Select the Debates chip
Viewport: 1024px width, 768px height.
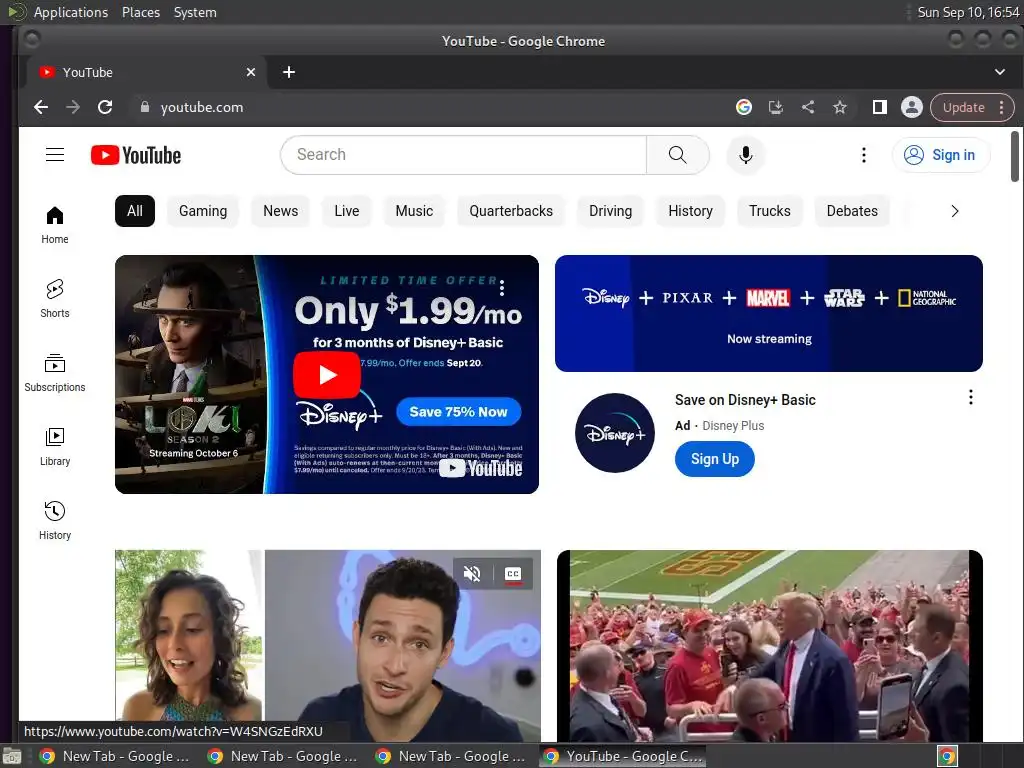click(852, 211)
